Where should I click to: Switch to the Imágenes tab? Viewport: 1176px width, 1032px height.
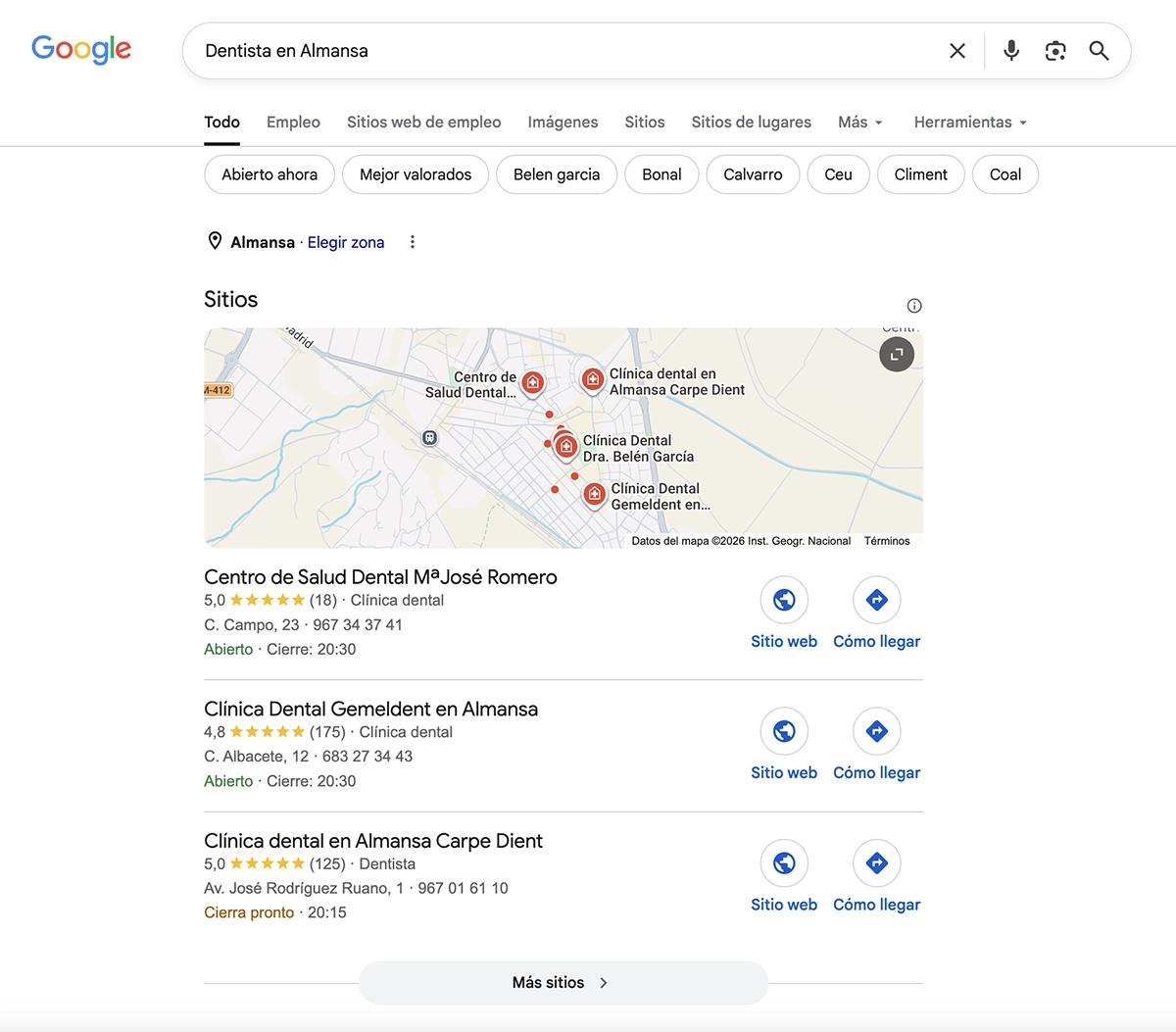point(563,123)
